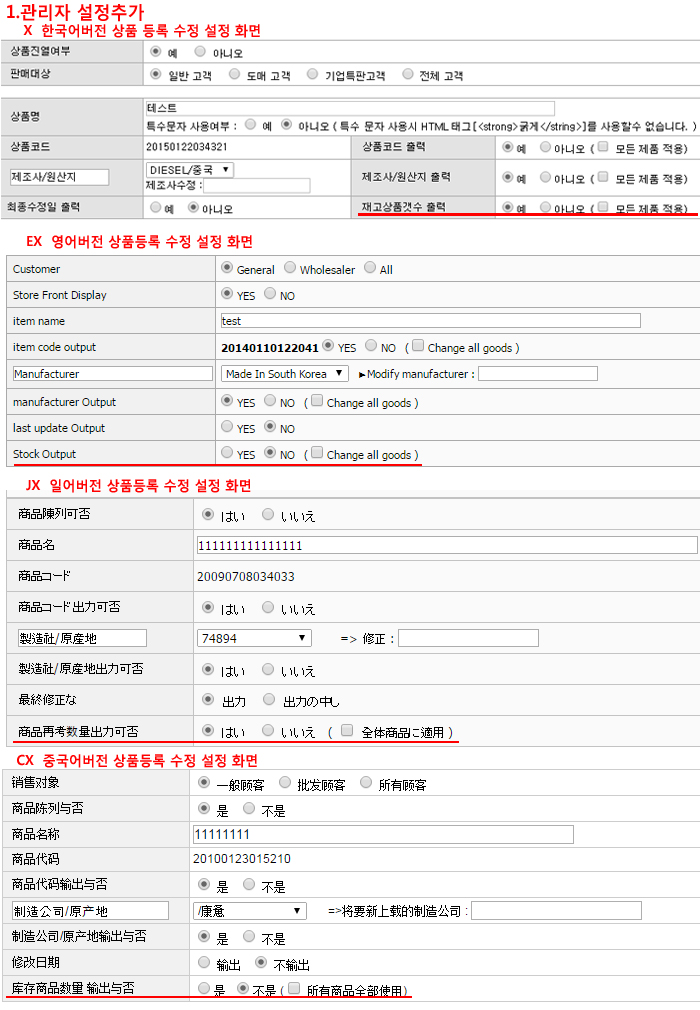Choose 批发顾客 for 销售对象

pyautogui.click(x=286, y=782)
